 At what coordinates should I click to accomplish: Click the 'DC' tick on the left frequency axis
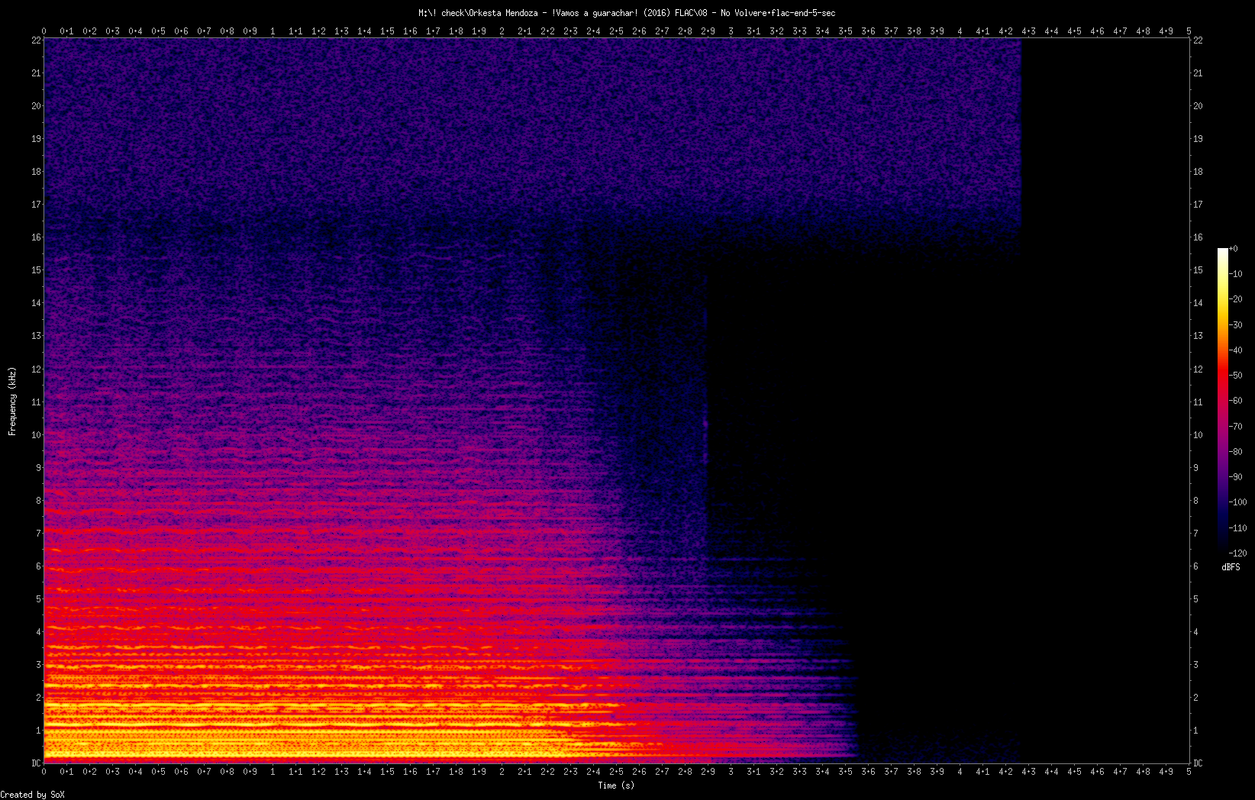[34, 762]
